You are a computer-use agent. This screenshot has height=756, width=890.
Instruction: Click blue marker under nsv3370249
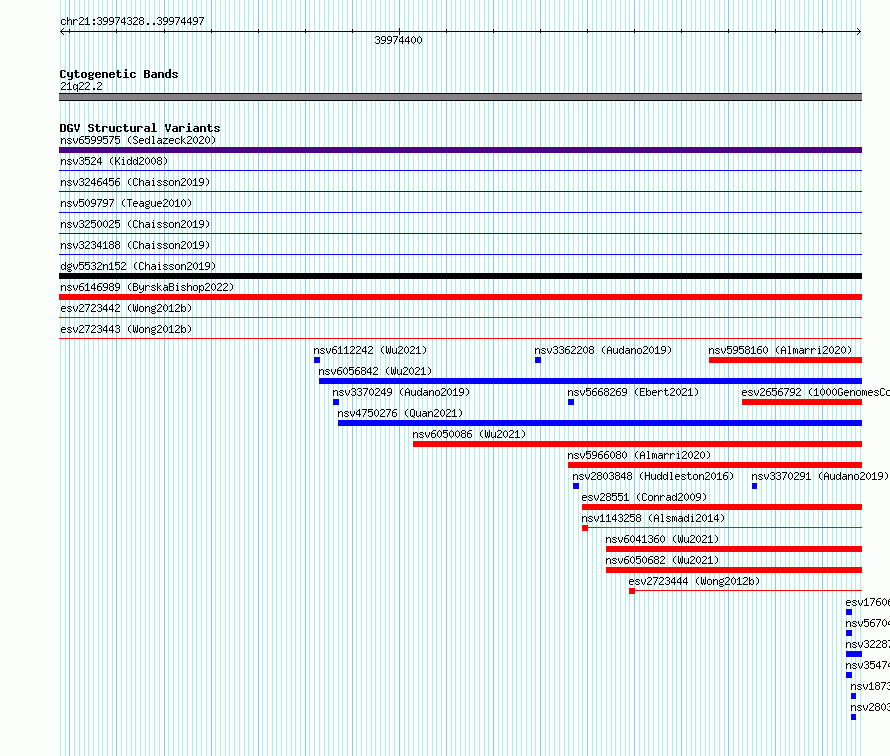pyautogui.click(x=336, y=402)
